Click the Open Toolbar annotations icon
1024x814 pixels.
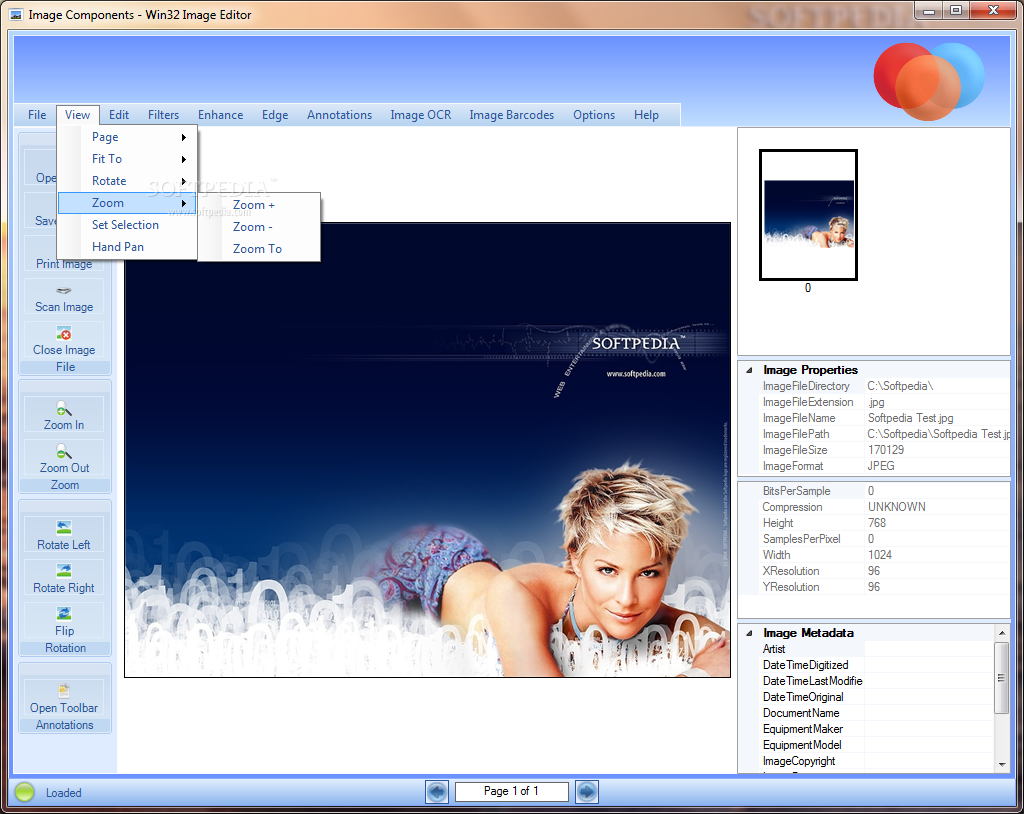point(64,691)
